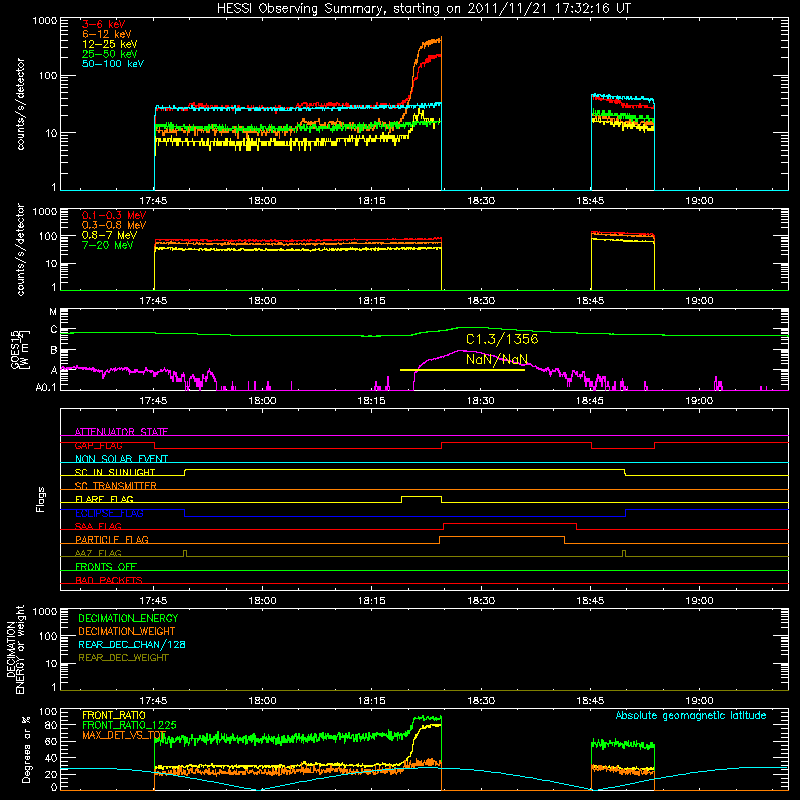Click the 18:30 tick label below the Flags panel

click(x=481, y=601)
